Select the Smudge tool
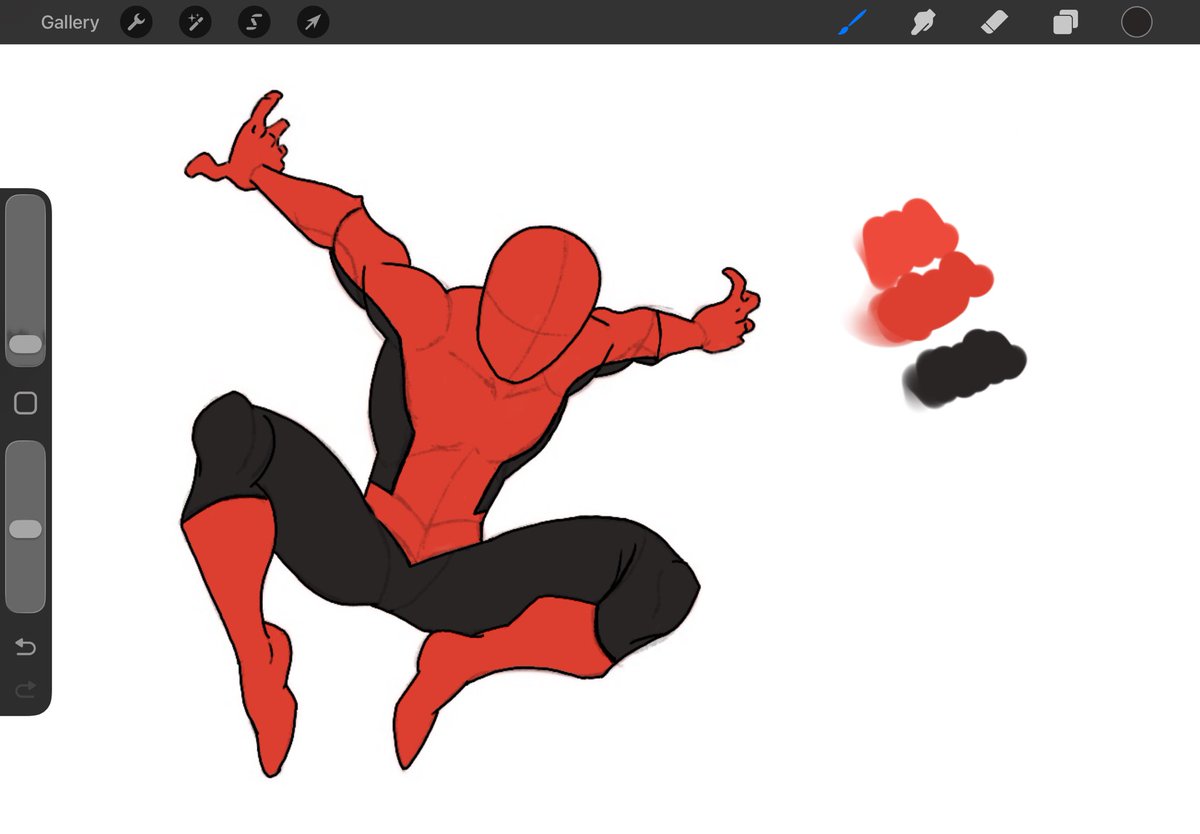Screen dimensions: 1200x834 pos(923,22)
